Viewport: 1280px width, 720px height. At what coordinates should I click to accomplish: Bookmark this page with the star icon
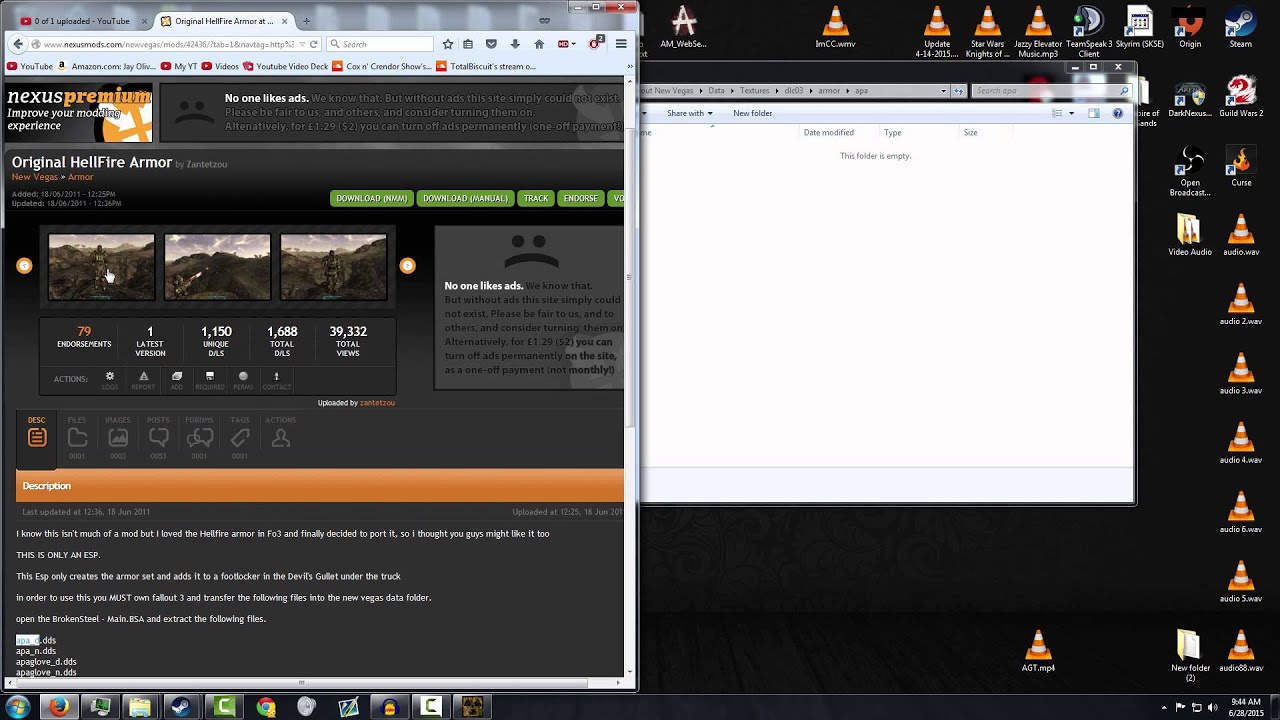(x=447, y=44)
